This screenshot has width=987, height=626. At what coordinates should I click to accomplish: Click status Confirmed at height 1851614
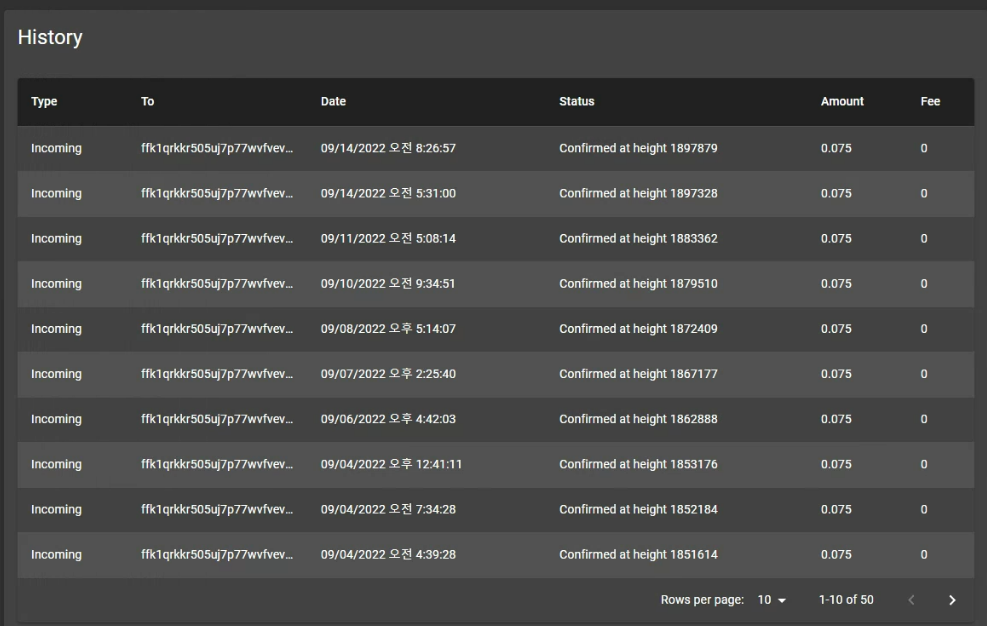click(x=638, y=555)
